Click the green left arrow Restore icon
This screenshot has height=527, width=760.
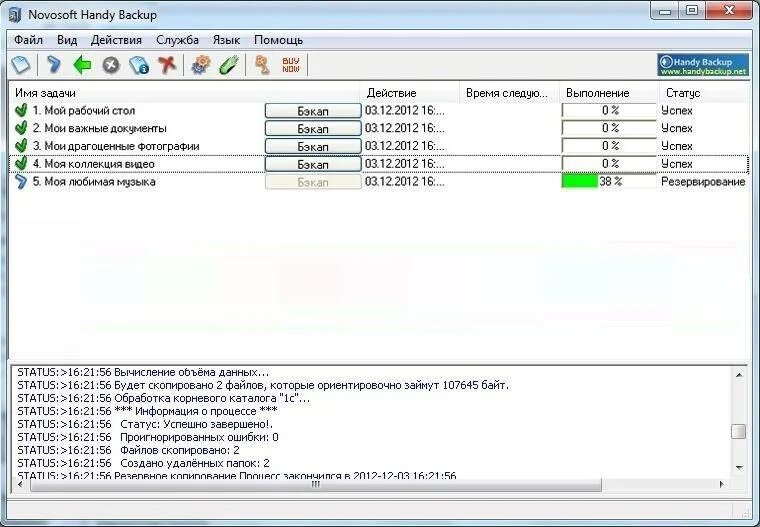(82, 65)
